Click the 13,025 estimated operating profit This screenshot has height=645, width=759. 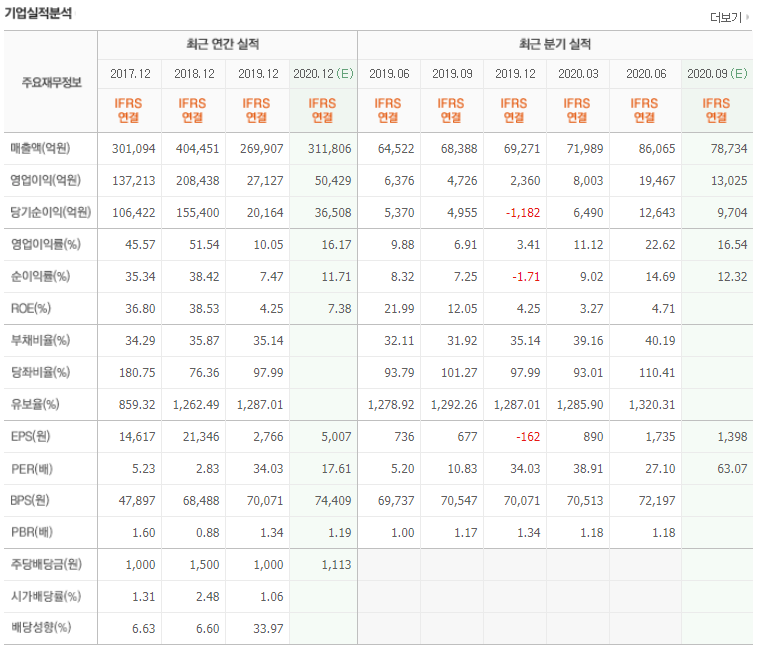(729, 181)
